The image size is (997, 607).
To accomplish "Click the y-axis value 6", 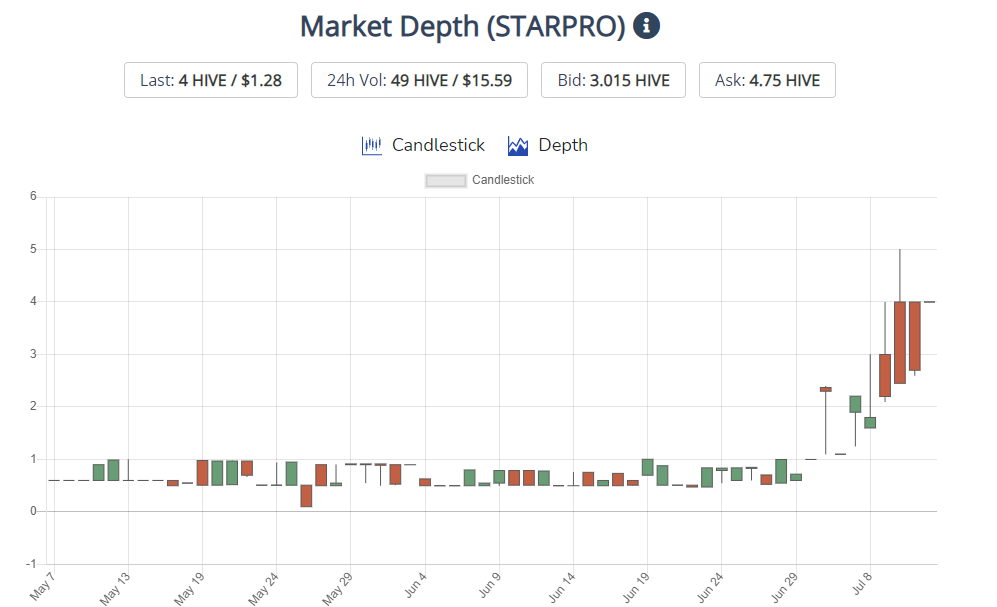I will pos(33,196).
